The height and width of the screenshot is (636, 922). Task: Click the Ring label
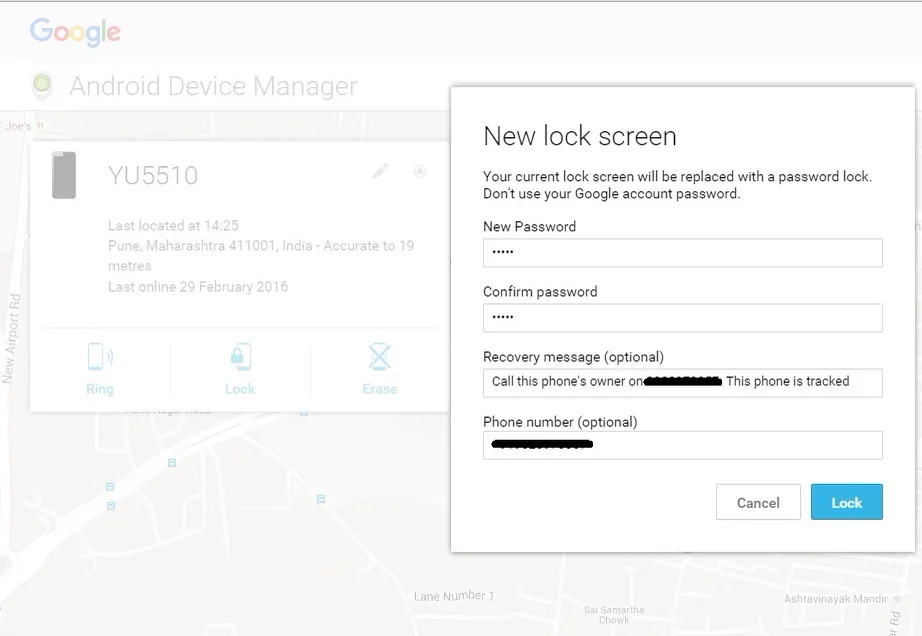99,389
